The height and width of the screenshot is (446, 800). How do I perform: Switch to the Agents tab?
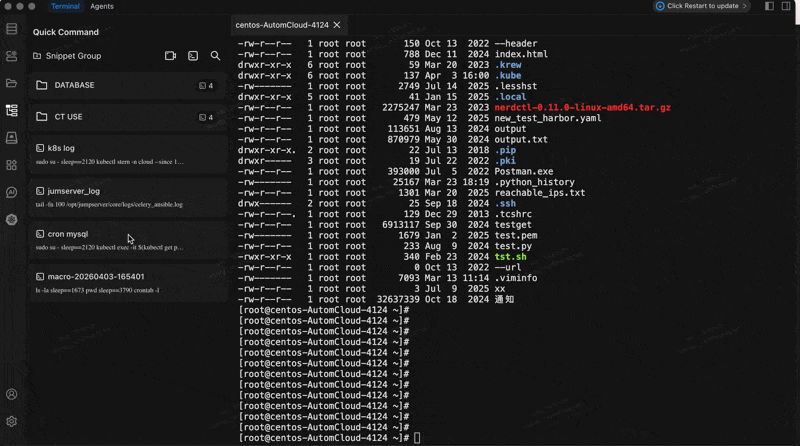(x=102, y=6)
